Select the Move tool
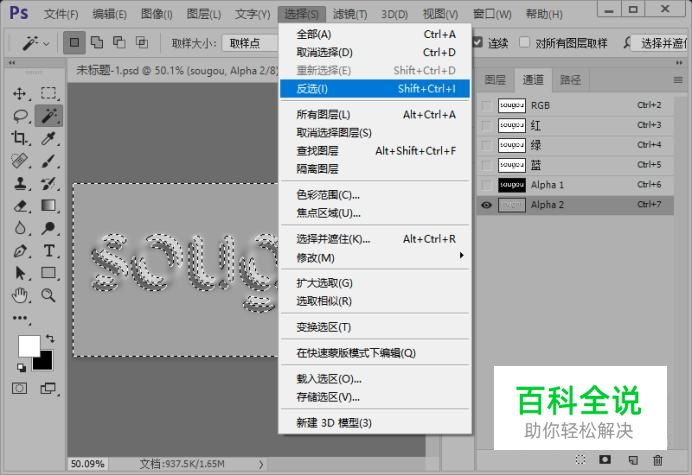 point(19,94)
